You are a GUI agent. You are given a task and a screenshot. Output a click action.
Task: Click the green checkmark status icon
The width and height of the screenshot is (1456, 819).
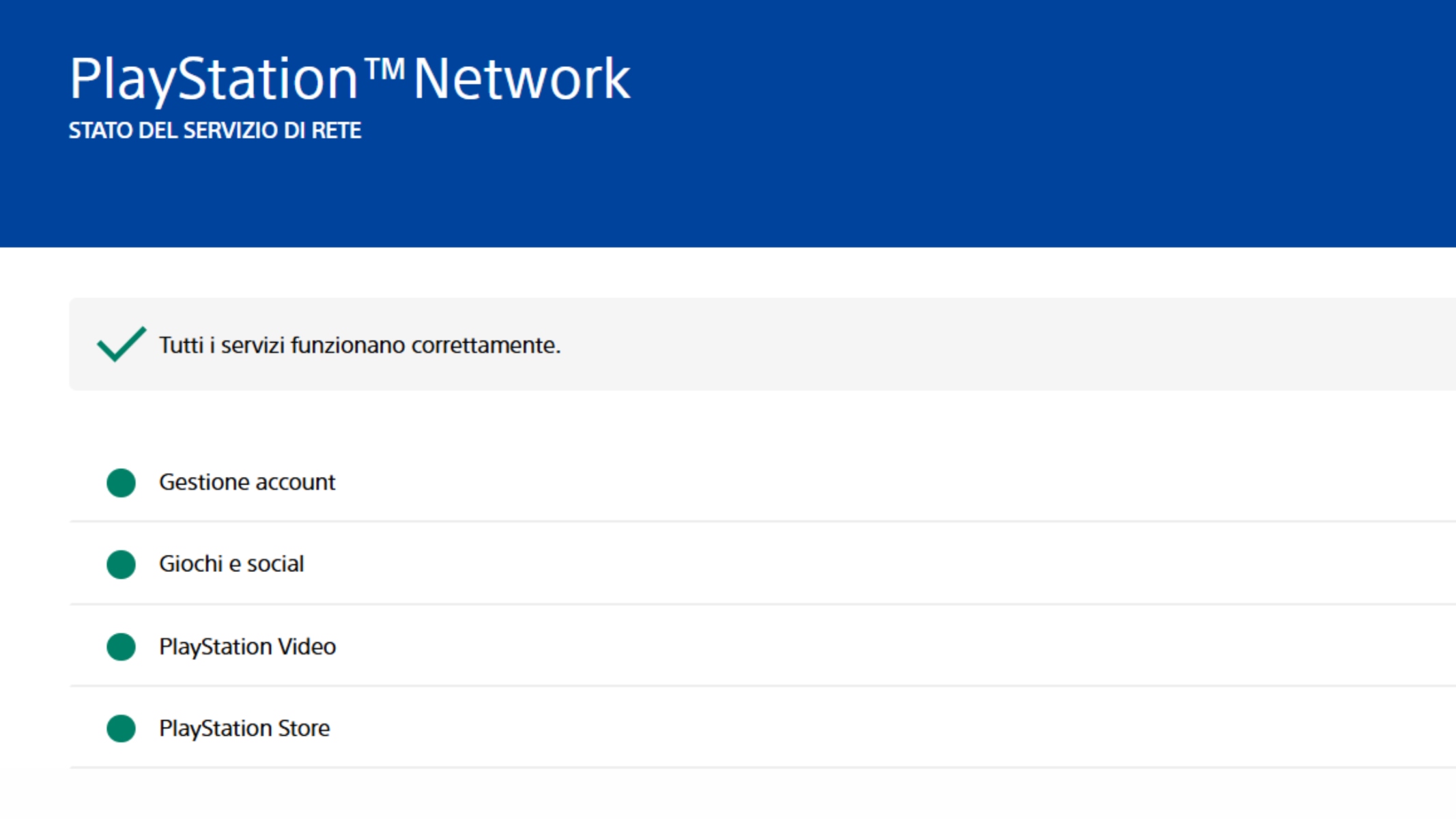122,344
